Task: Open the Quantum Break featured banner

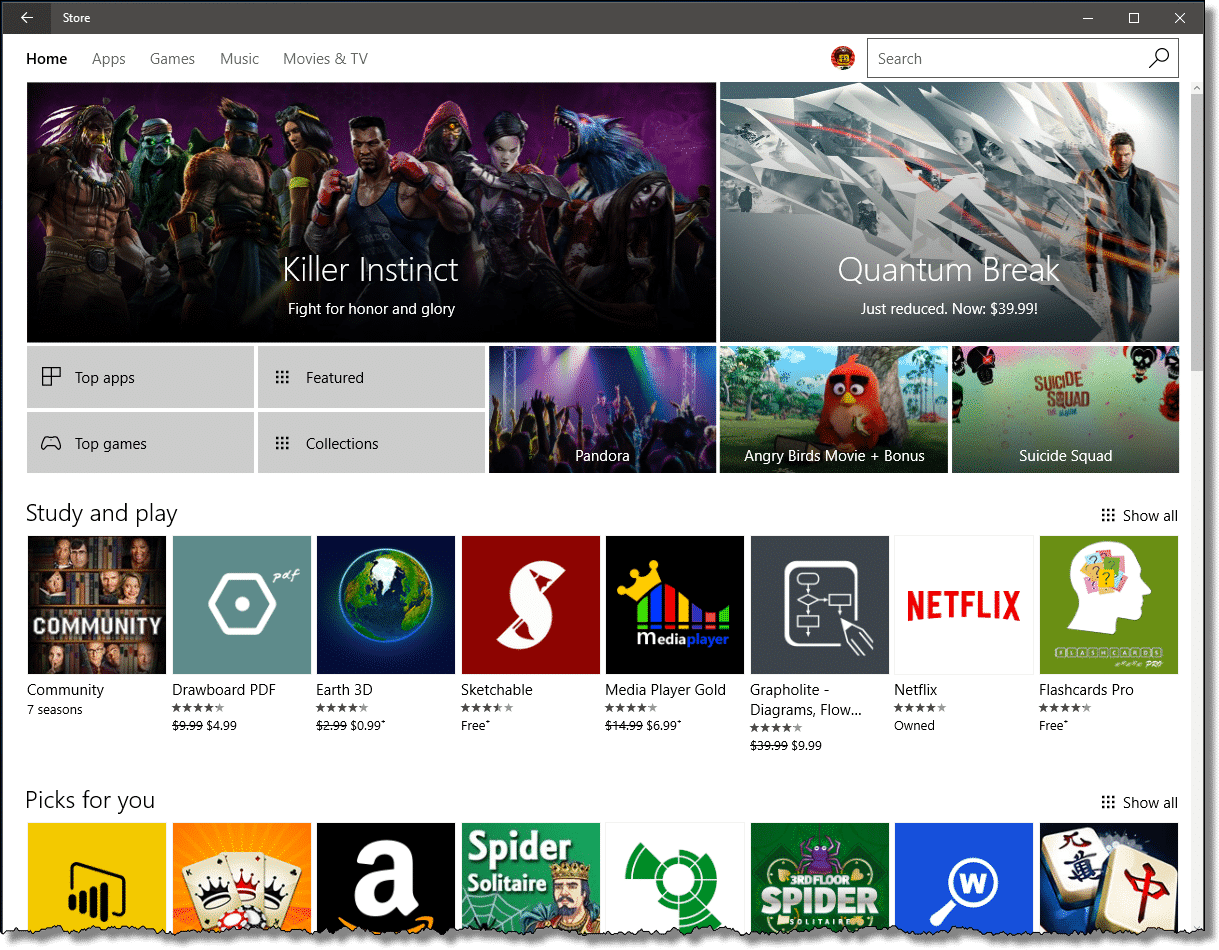Action: [948, 212]
